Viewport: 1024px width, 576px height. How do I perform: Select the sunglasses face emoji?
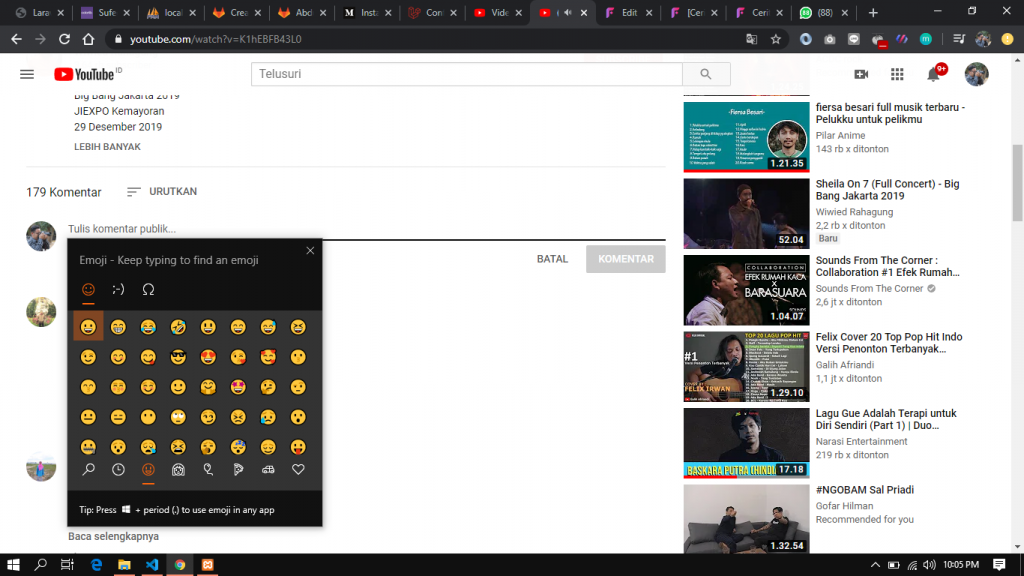(178, 357)
